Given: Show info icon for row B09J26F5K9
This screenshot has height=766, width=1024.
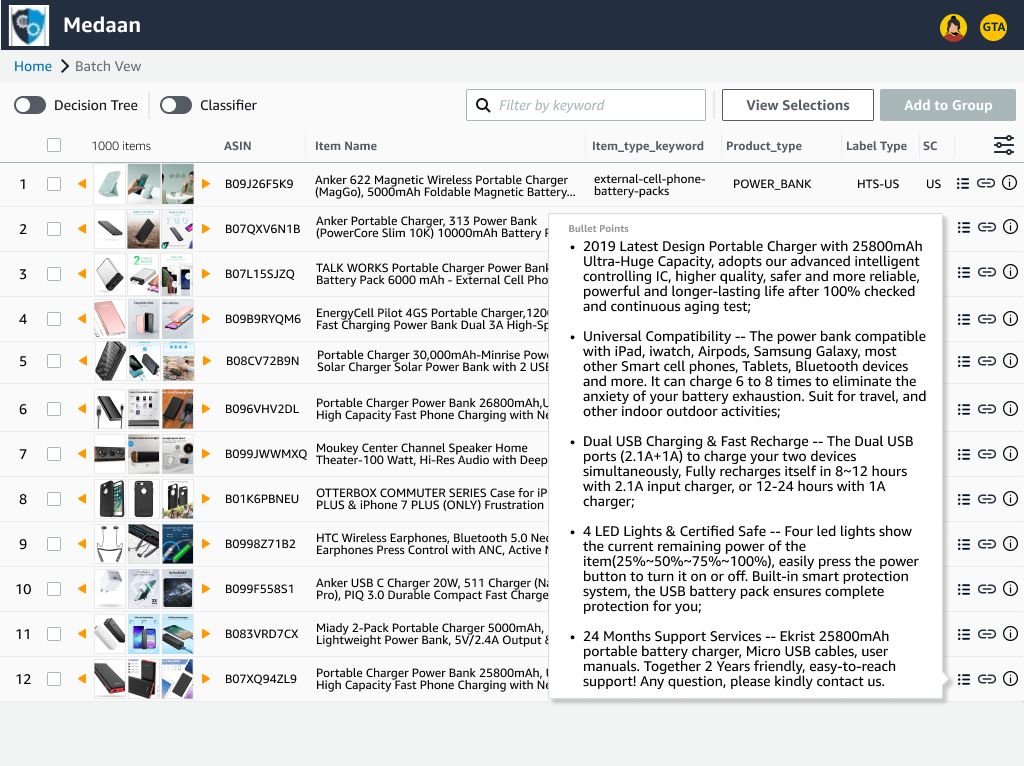Looking at the screenshot, I should (x=1009, y=183).
